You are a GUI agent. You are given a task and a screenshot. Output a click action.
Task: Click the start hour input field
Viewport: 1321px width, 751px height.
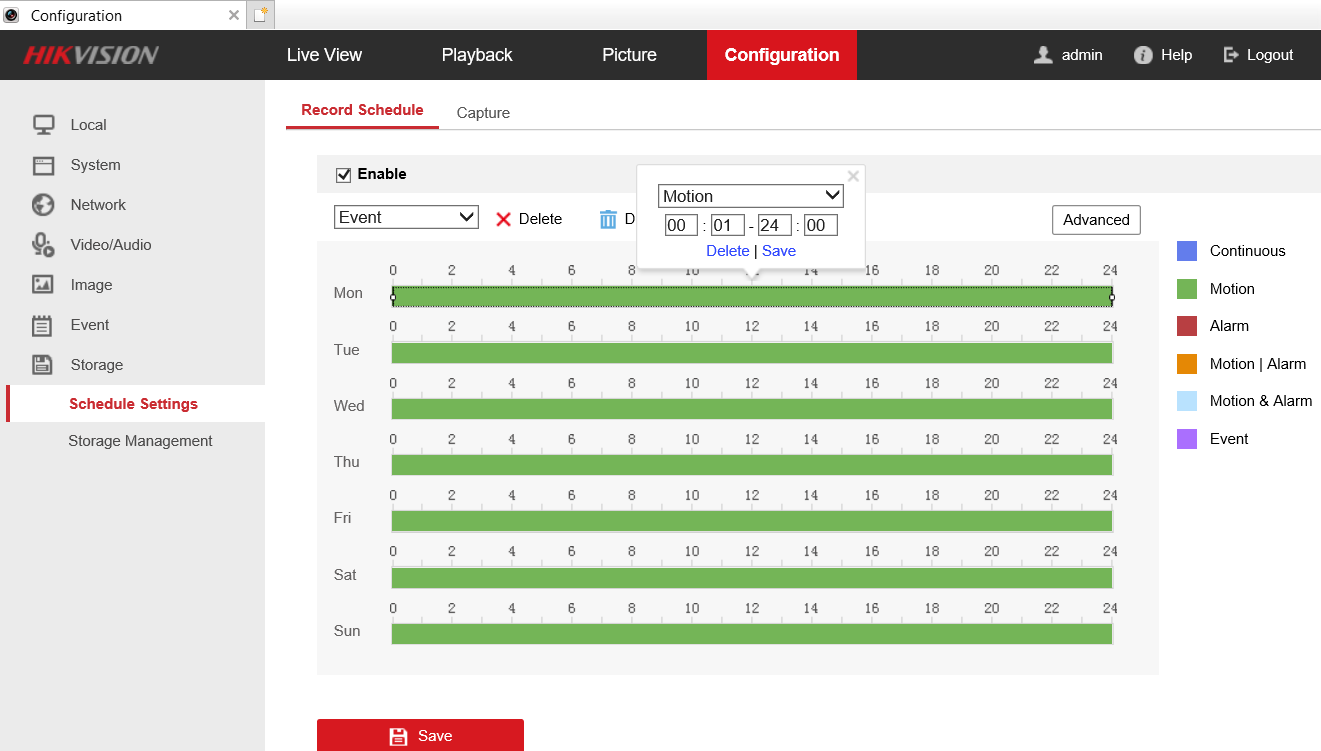(x=681, y=225)
